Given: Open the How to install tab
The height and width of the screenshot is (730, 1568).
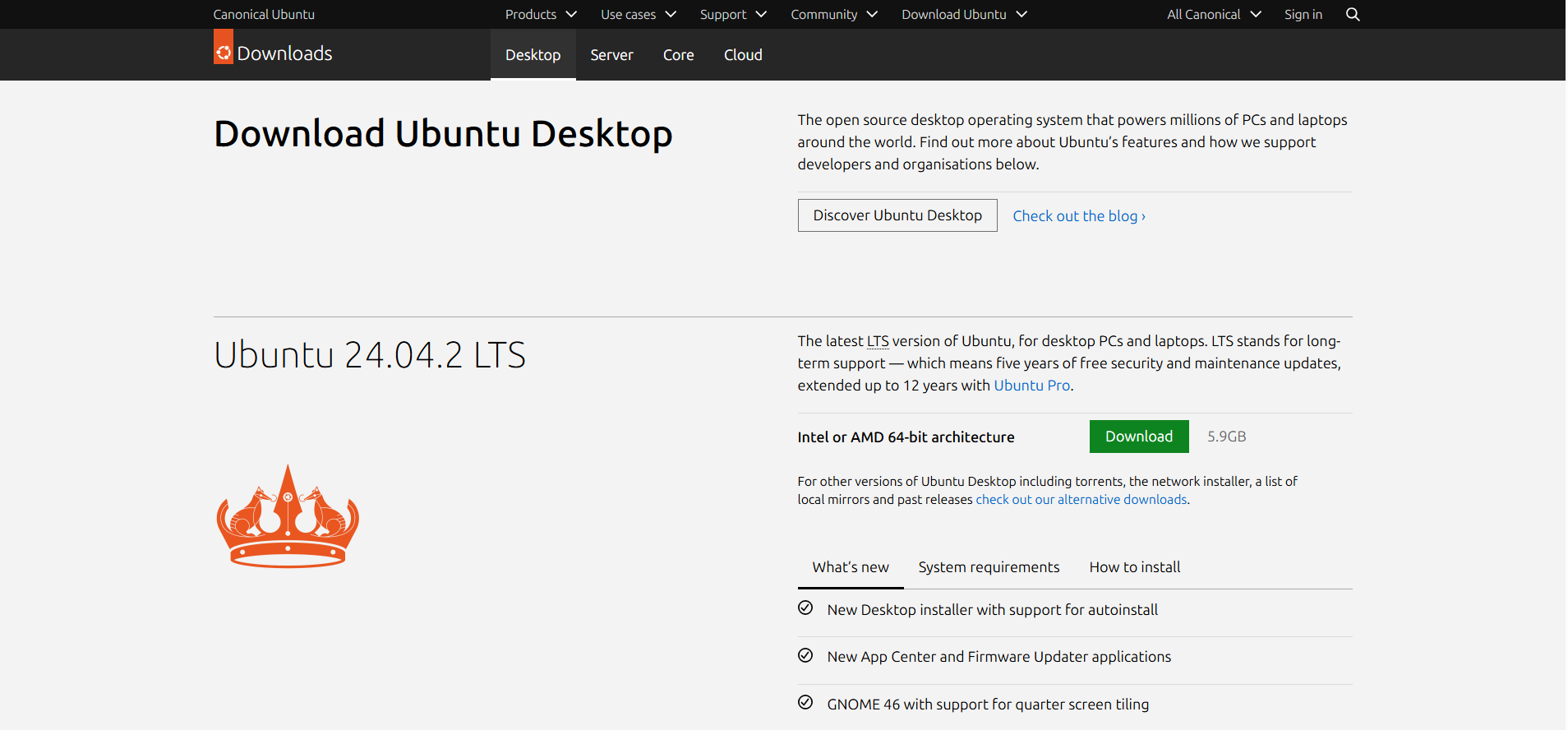Looking at the screenshot, I should pos(1135,567).
